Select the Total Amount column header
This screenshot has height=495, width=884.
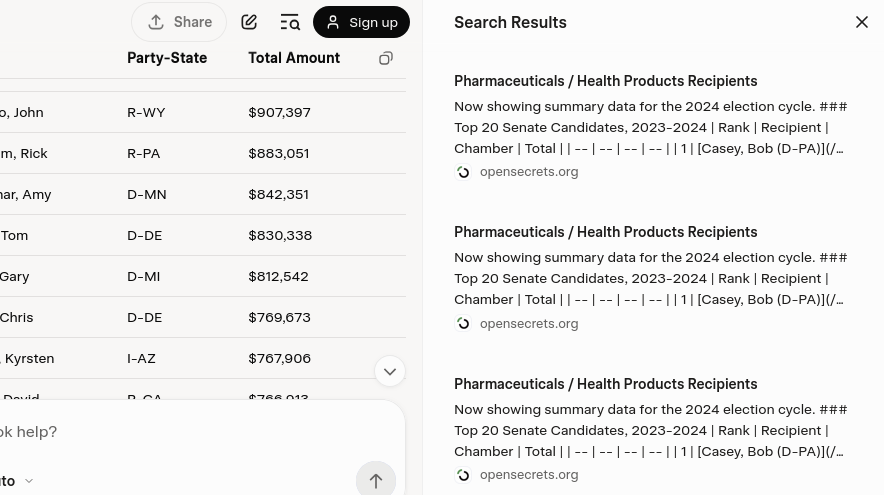pos(294,58)
